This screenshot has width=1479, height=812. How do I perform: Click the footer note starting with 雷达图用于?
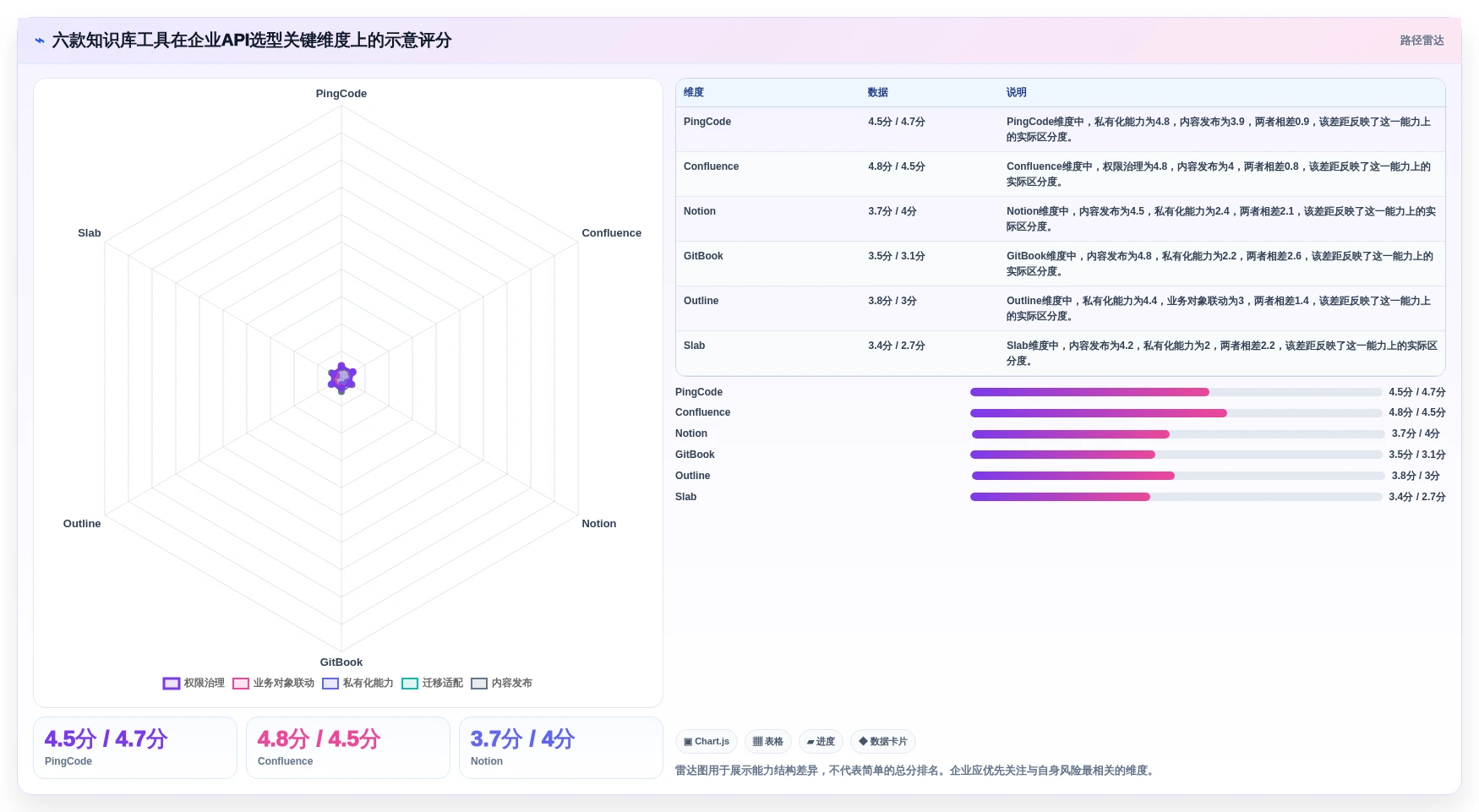click(916, 771)
